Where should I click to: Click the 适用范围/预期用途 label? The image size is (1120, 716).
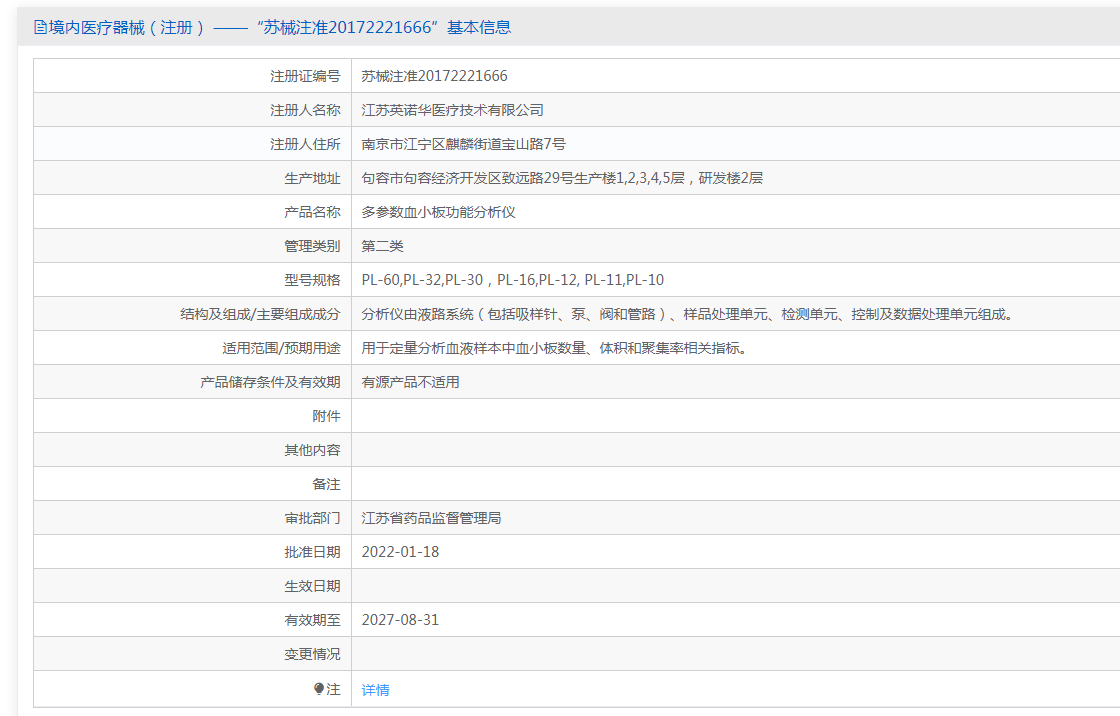(x=281, y=348)
